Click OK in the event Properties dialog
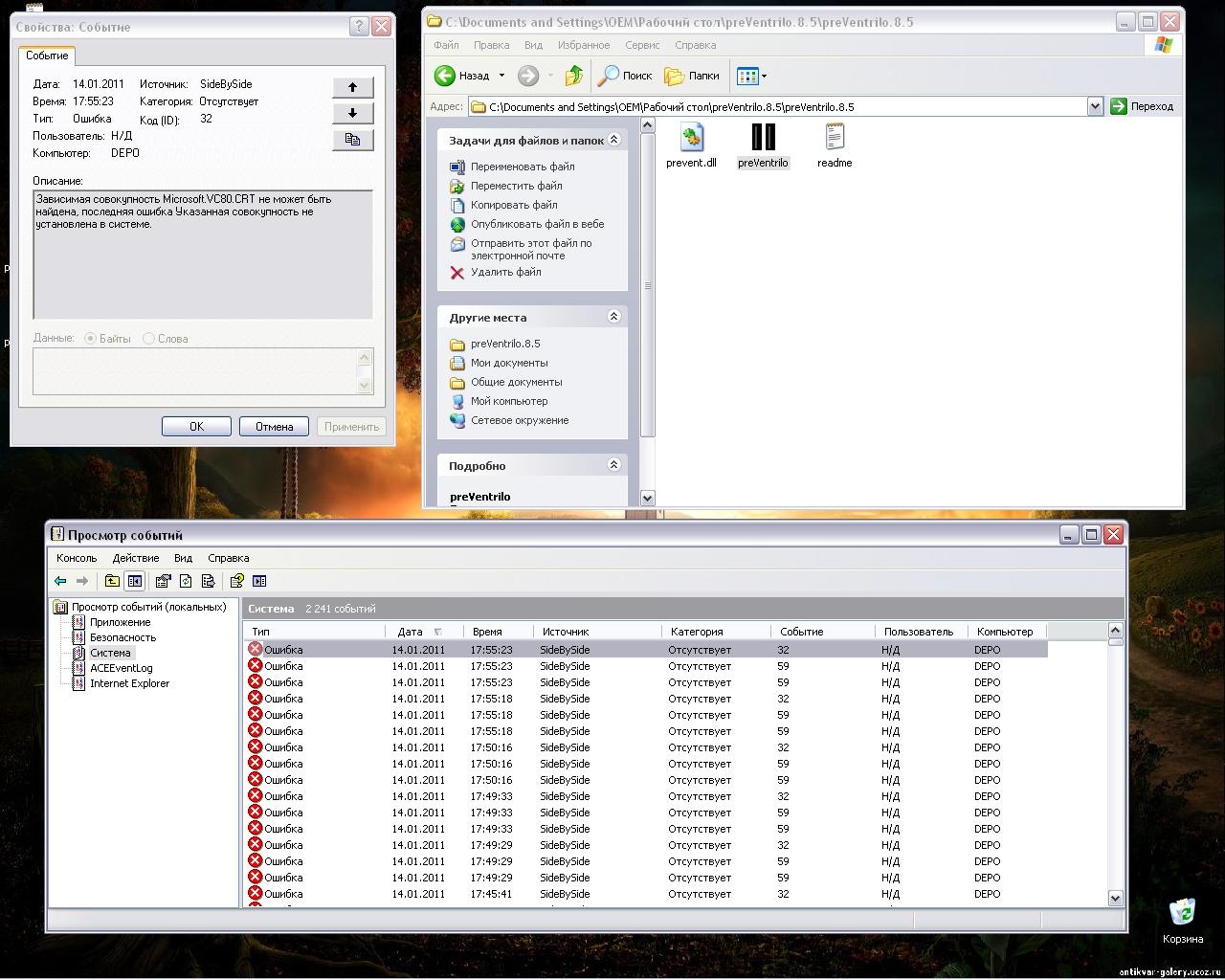The height and width of the screenshot is (980, 1225). (196, 427)
